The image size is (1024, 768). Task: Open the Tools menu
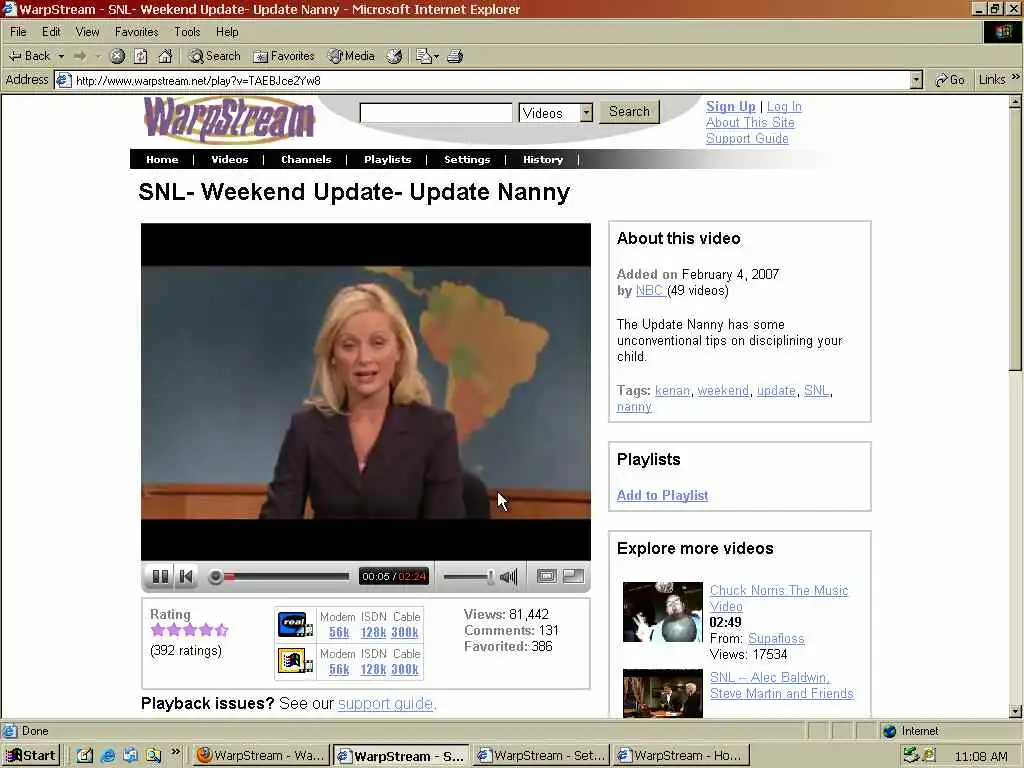click(x=187, y=31)
